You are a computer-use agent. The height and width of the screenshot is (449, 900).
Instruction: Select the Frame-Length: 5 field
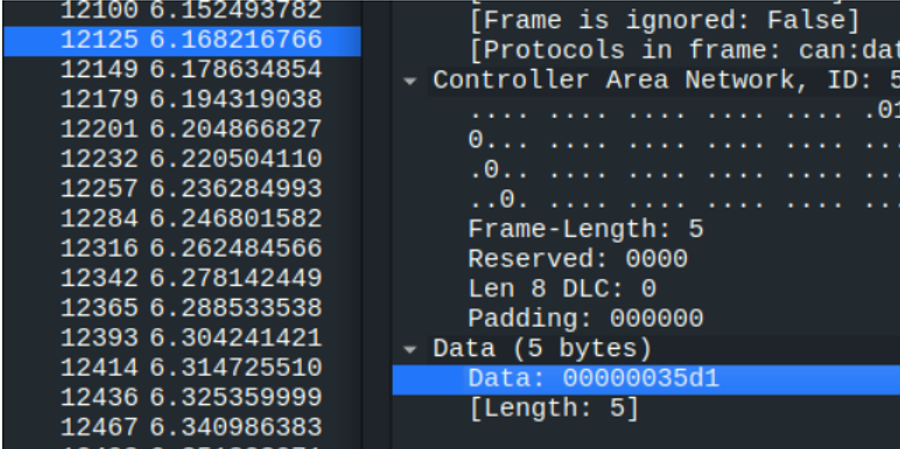tap(585, 230)
